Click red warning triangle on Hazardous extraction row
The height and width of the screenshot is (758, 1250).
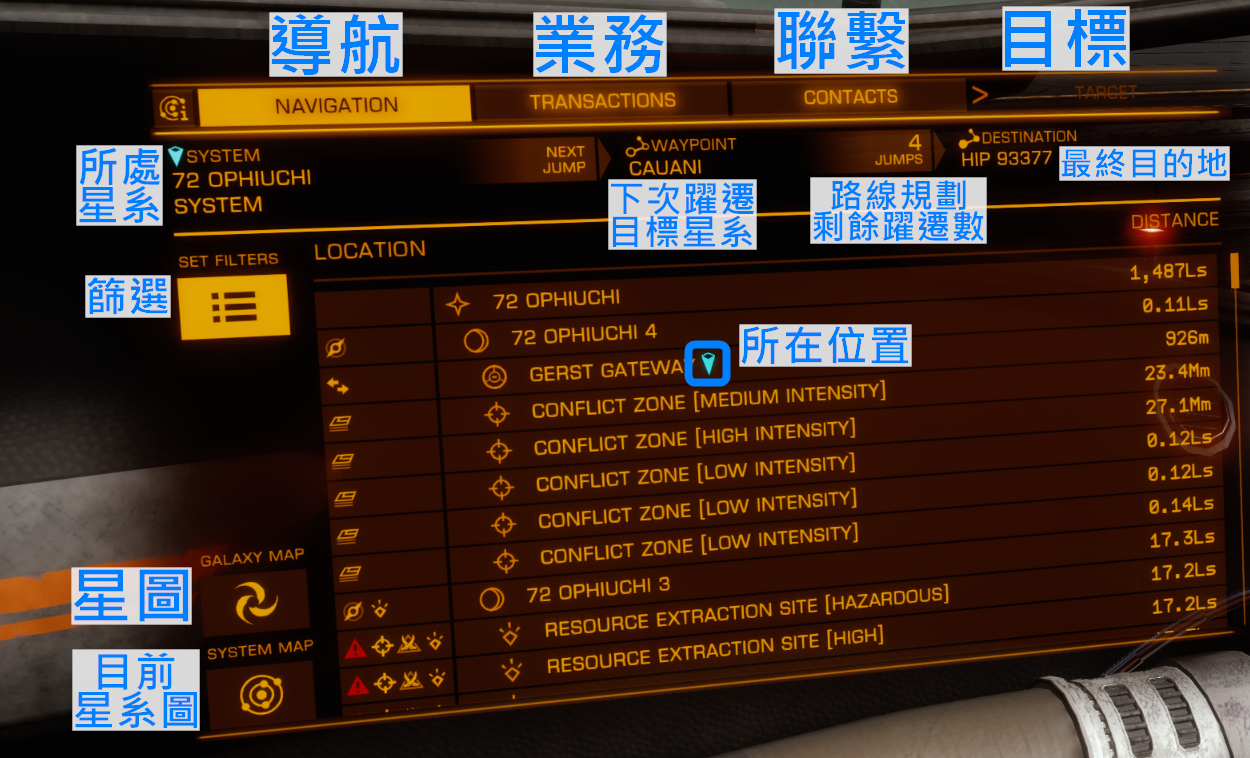point(356,649)
